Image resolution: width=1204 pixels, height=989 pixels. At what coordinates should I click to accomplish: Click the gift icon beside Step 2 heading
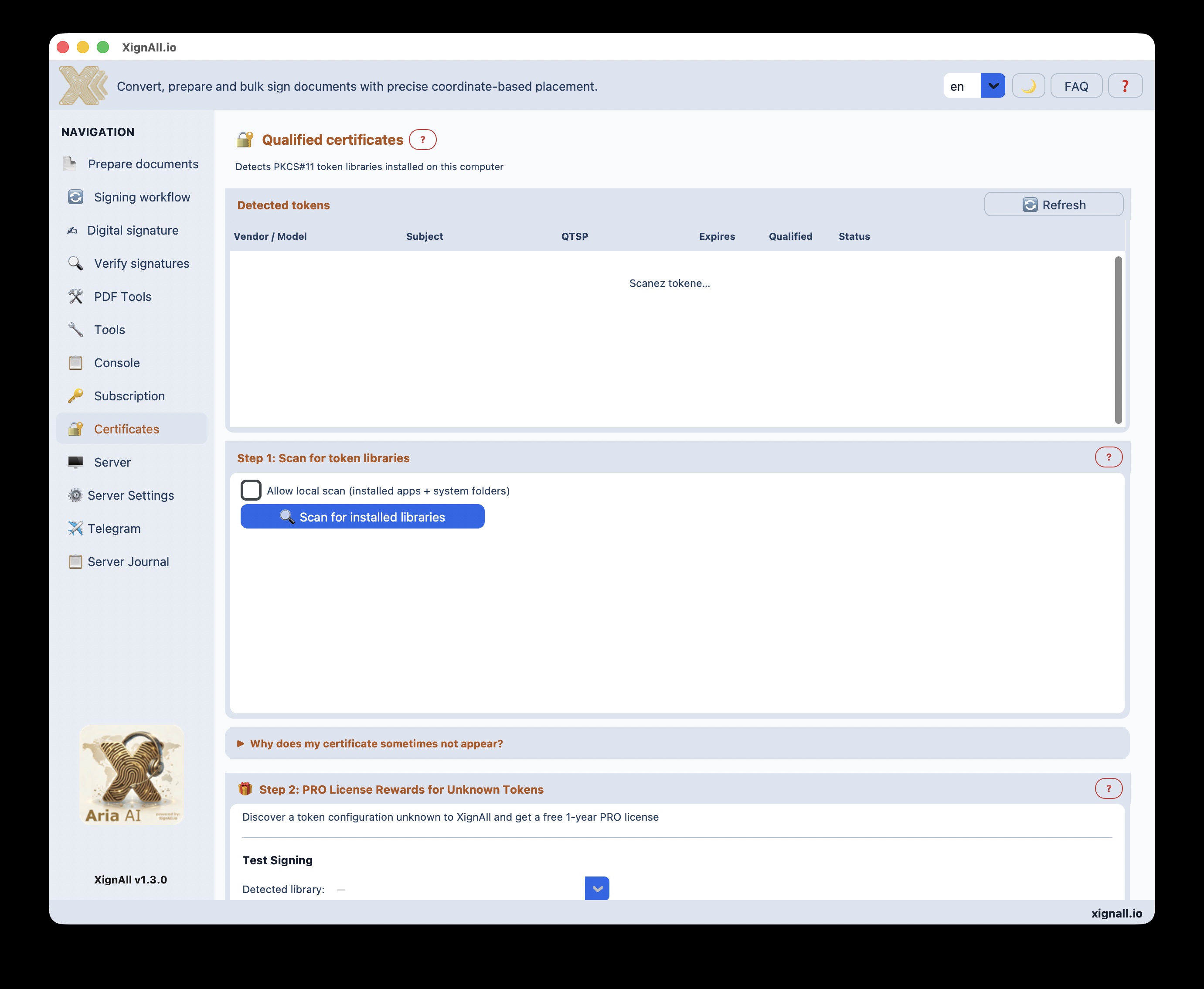tap(245, 789)
